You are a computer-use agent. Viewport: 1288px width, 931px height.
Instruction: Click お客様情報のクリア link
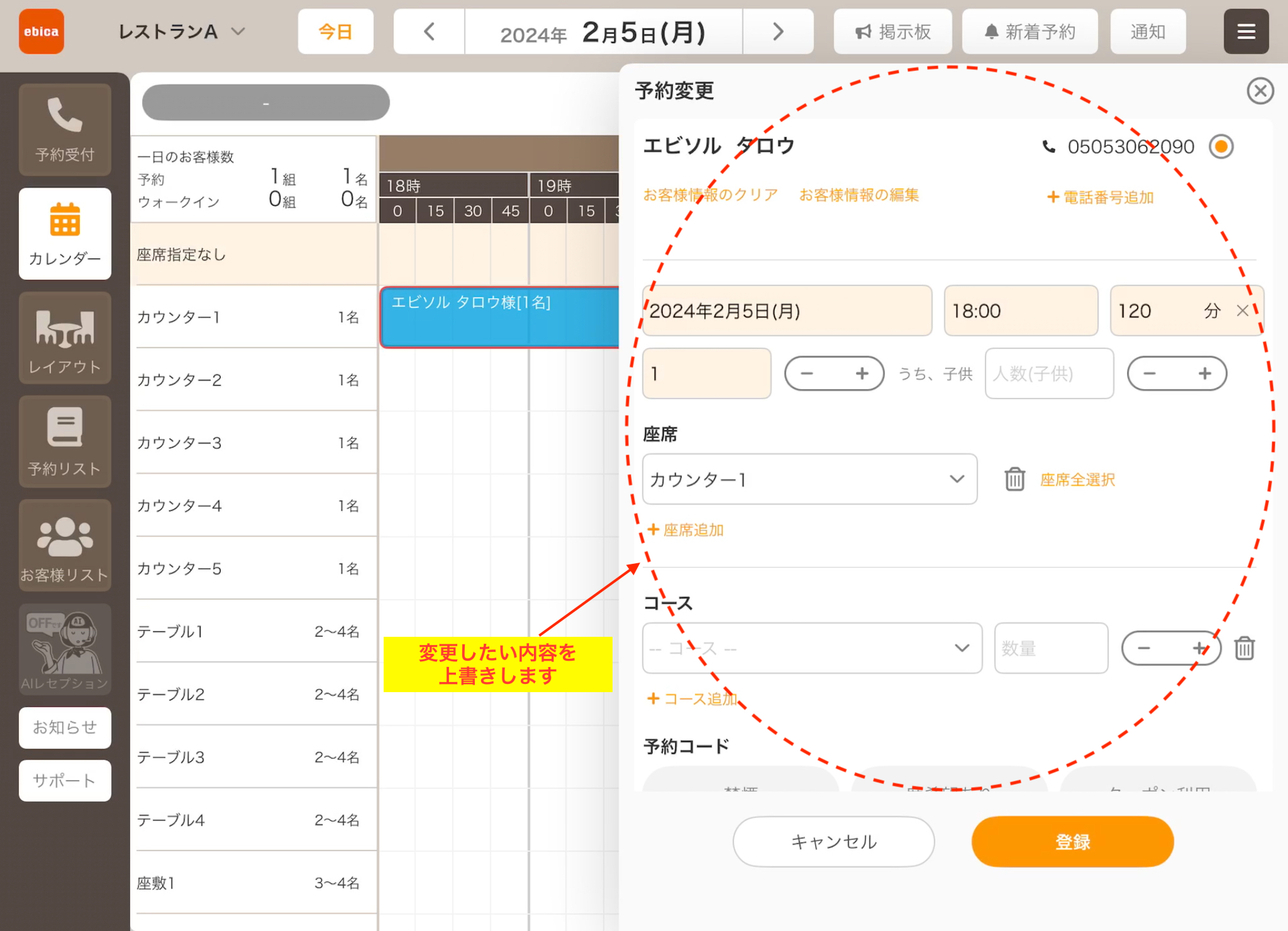pyautogui.click(x=710, y=195)
